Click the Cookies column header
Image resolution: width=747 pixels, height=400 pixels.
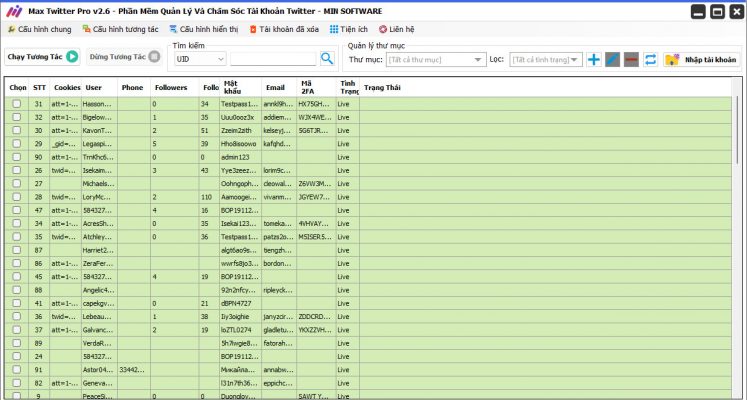tap(65, 88)
